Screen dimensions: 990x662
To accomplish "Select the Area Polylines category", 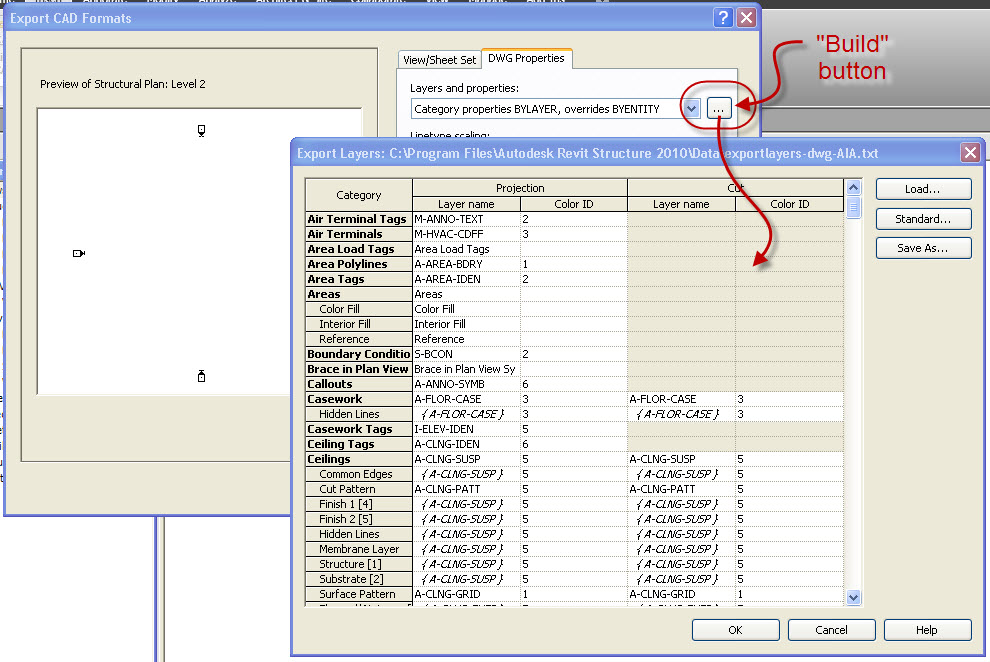I will click(x=359, y=264).
